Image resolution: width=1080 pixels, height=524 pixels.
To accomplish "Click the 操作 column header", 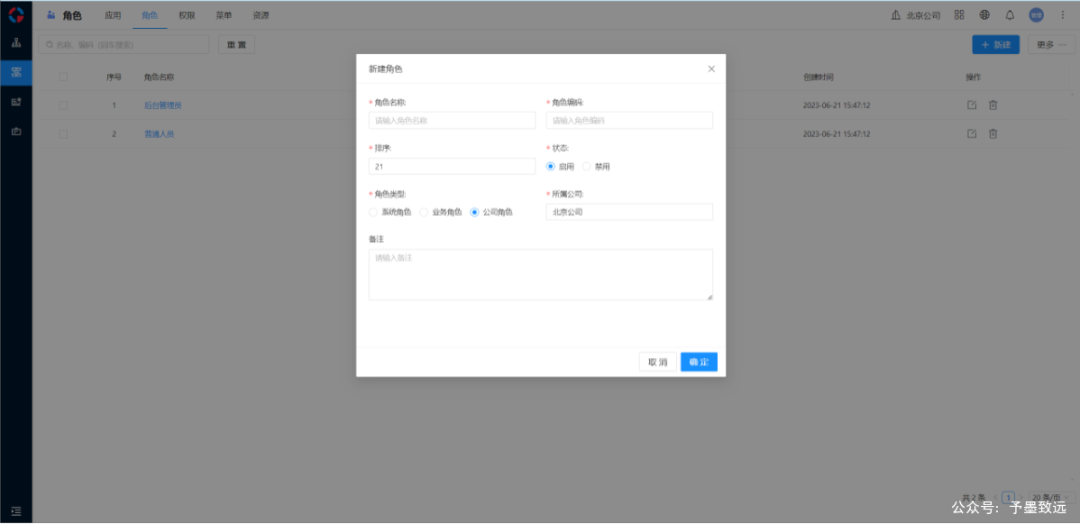I will (973, 76).
